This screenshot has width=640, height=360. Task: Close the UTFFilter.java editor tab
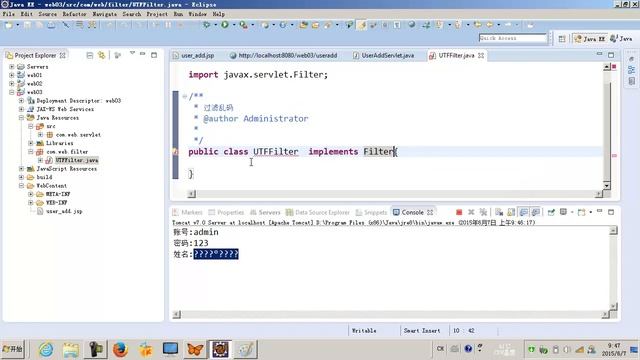tap(481, 55)
